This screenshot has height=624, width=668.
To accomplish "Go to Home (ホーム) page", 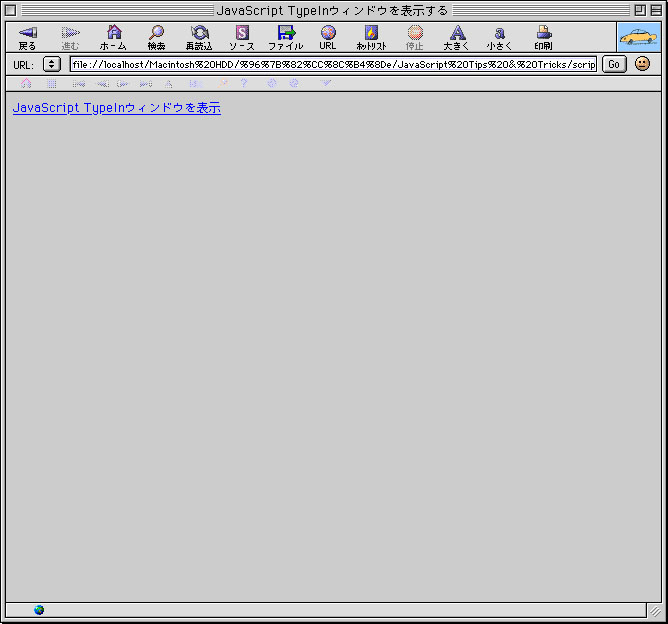I will tap(113, 37).
